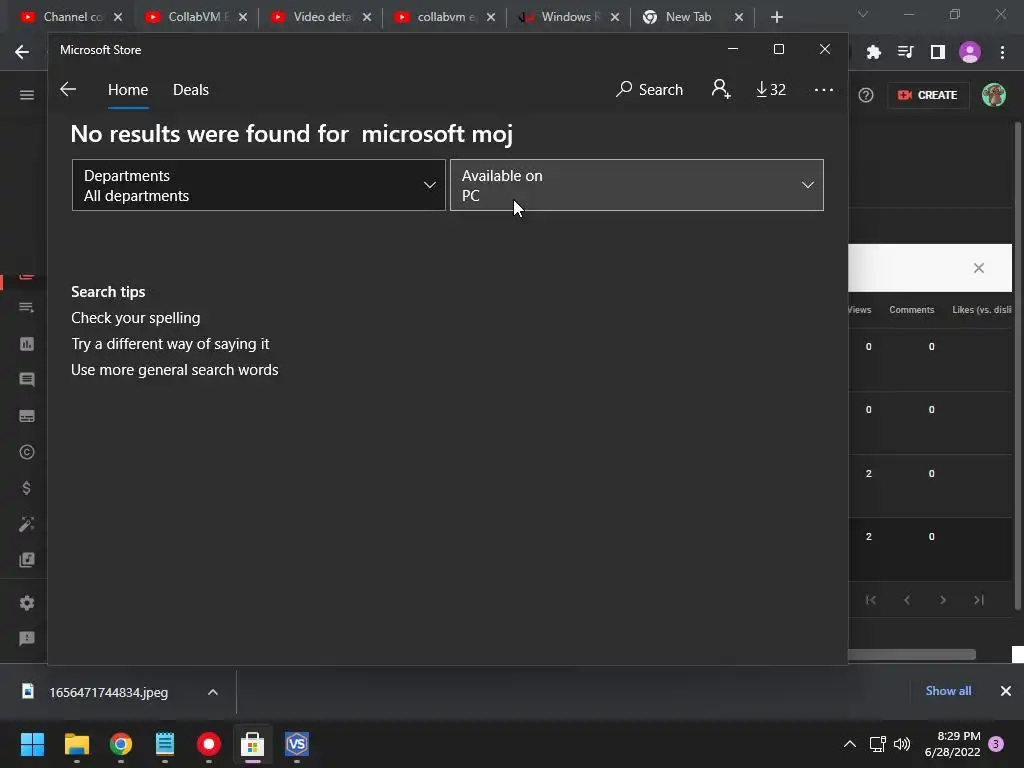The height and width of the screenshot is (768, 1024).
Task: Go to next page of video table
Action: (x=942, y=600)
